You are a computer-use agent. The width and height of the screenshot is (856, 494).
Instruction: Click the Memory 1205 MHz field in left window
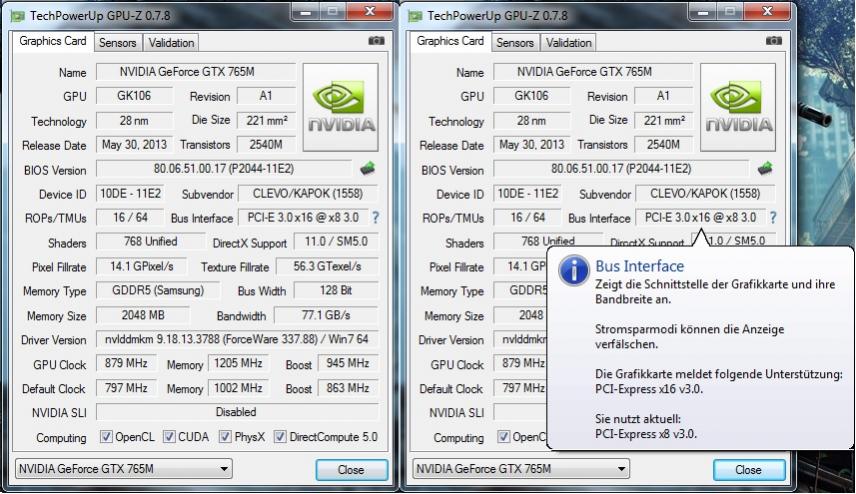coord(238,363)
